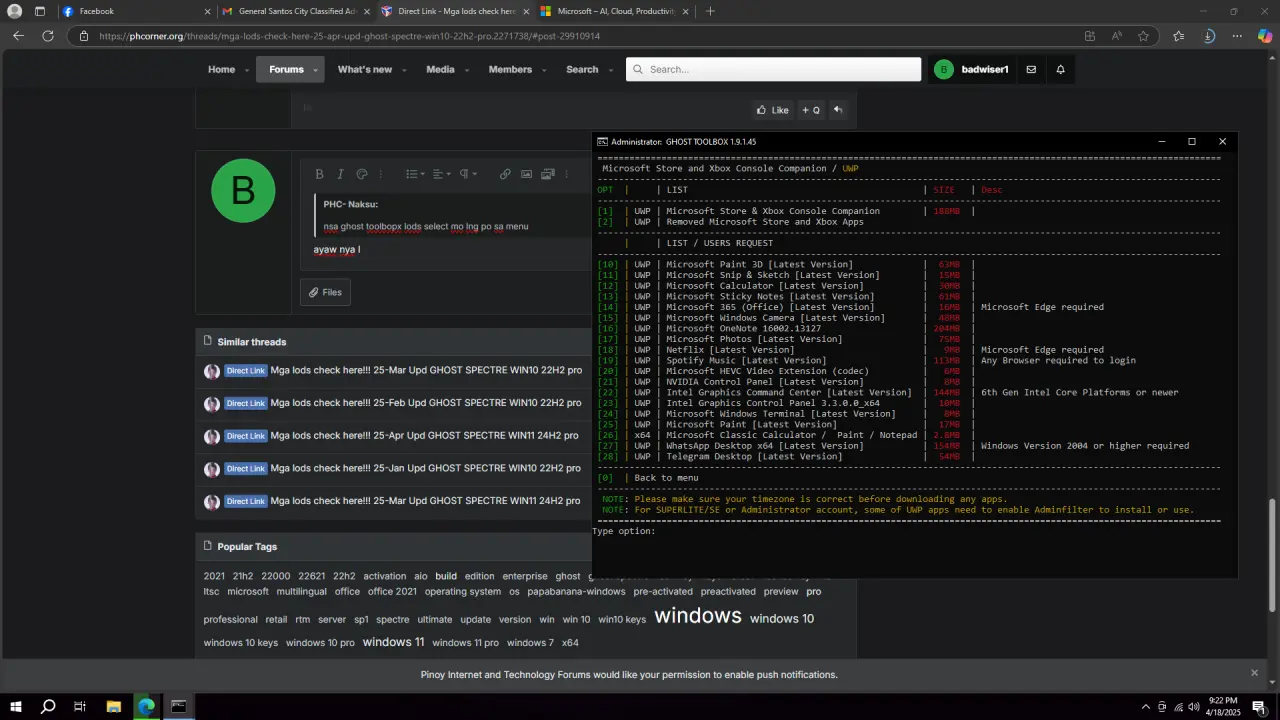Open the list dropdown in the editor toolbar
The height and width of the screenshot is (720, 1280).
click(x=416, y=174)
